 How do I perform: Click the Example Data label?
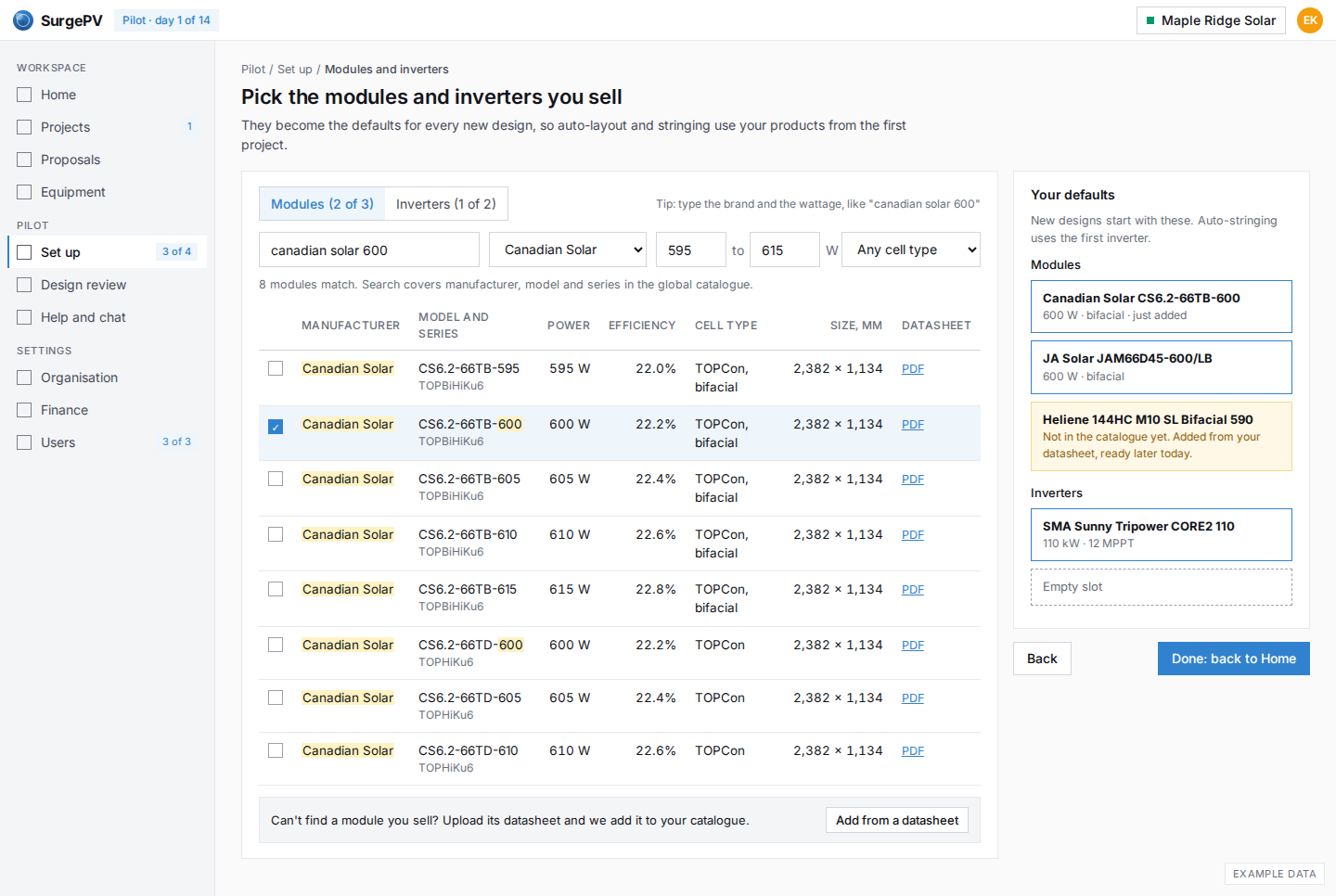tap(1275, 874)
